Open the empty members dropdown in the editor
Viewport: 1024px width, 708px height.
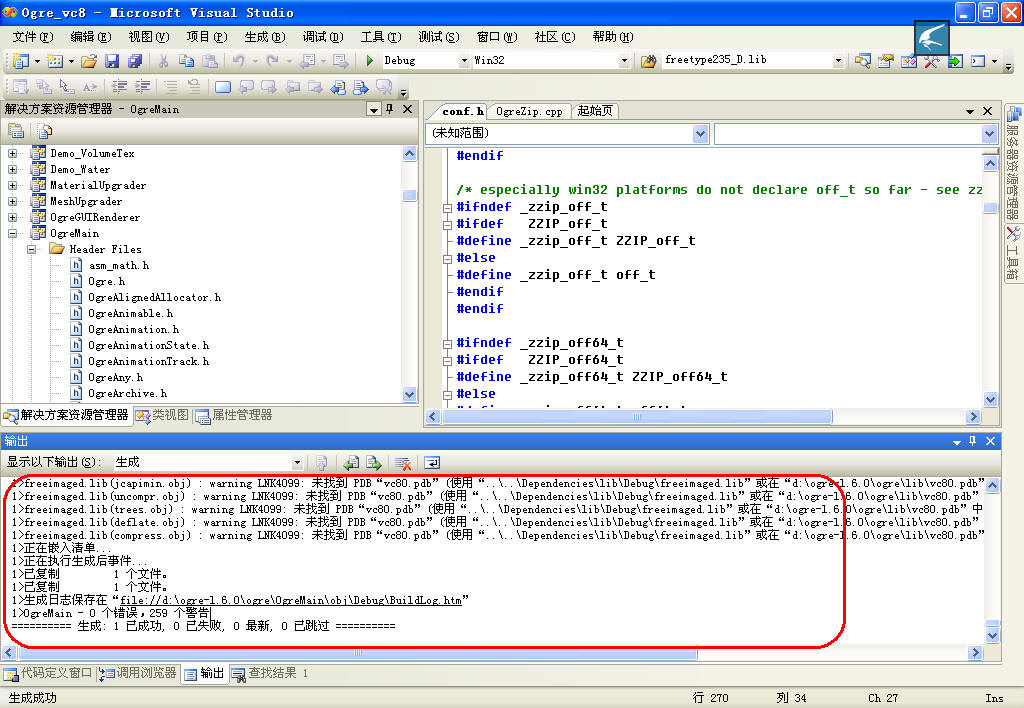[989, 134]
